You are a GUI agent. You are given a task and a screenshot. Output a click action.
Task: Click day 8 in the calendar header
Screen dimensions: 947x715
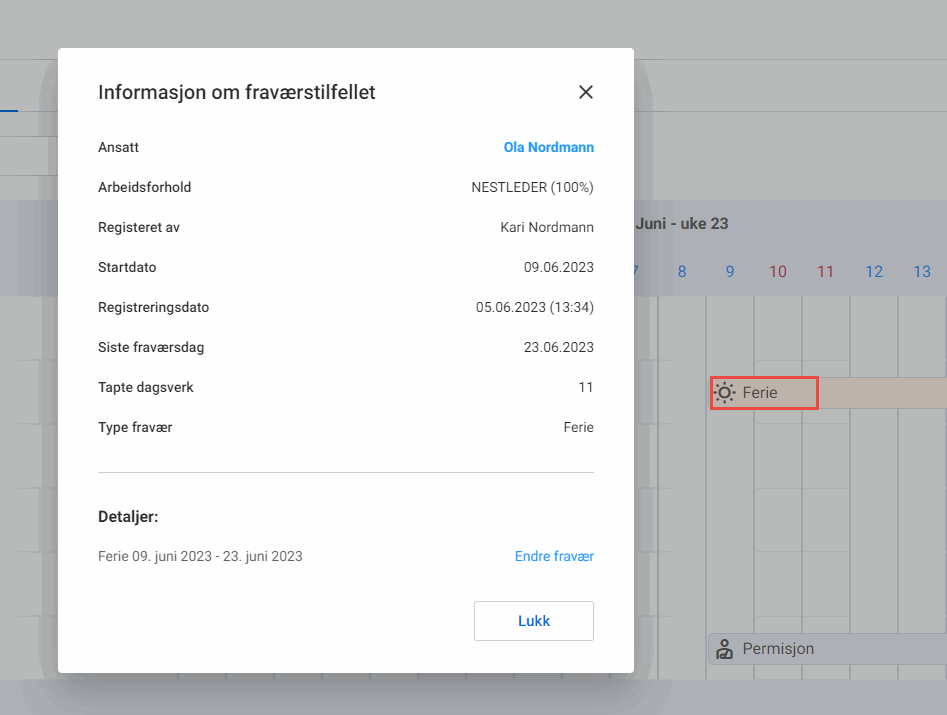(682, 272)
